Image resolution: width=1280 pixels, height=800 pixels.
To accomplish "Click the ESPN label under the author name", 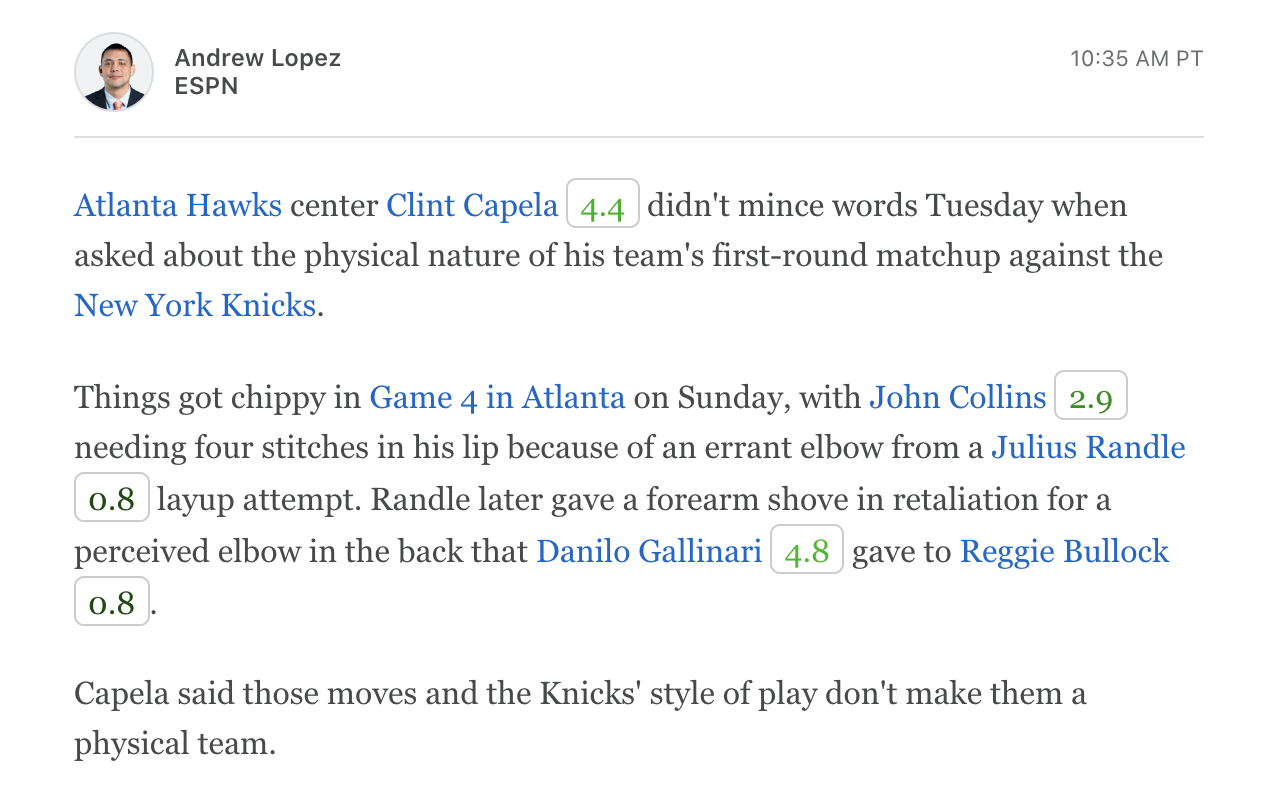I will point(206,86).
